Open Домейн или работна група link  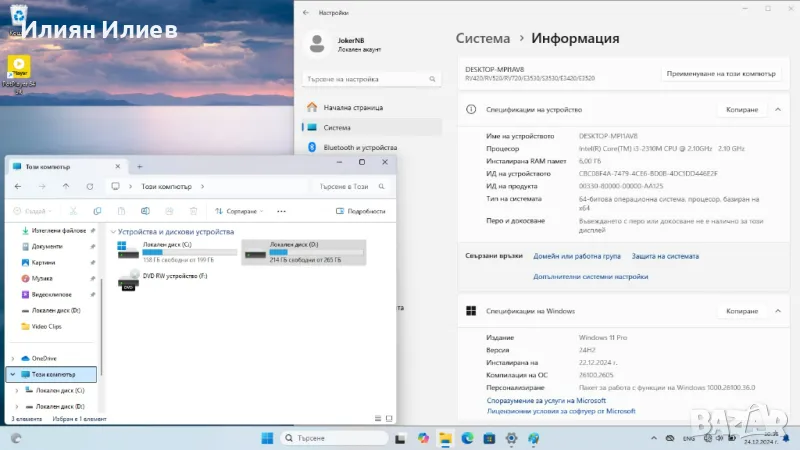577,256
